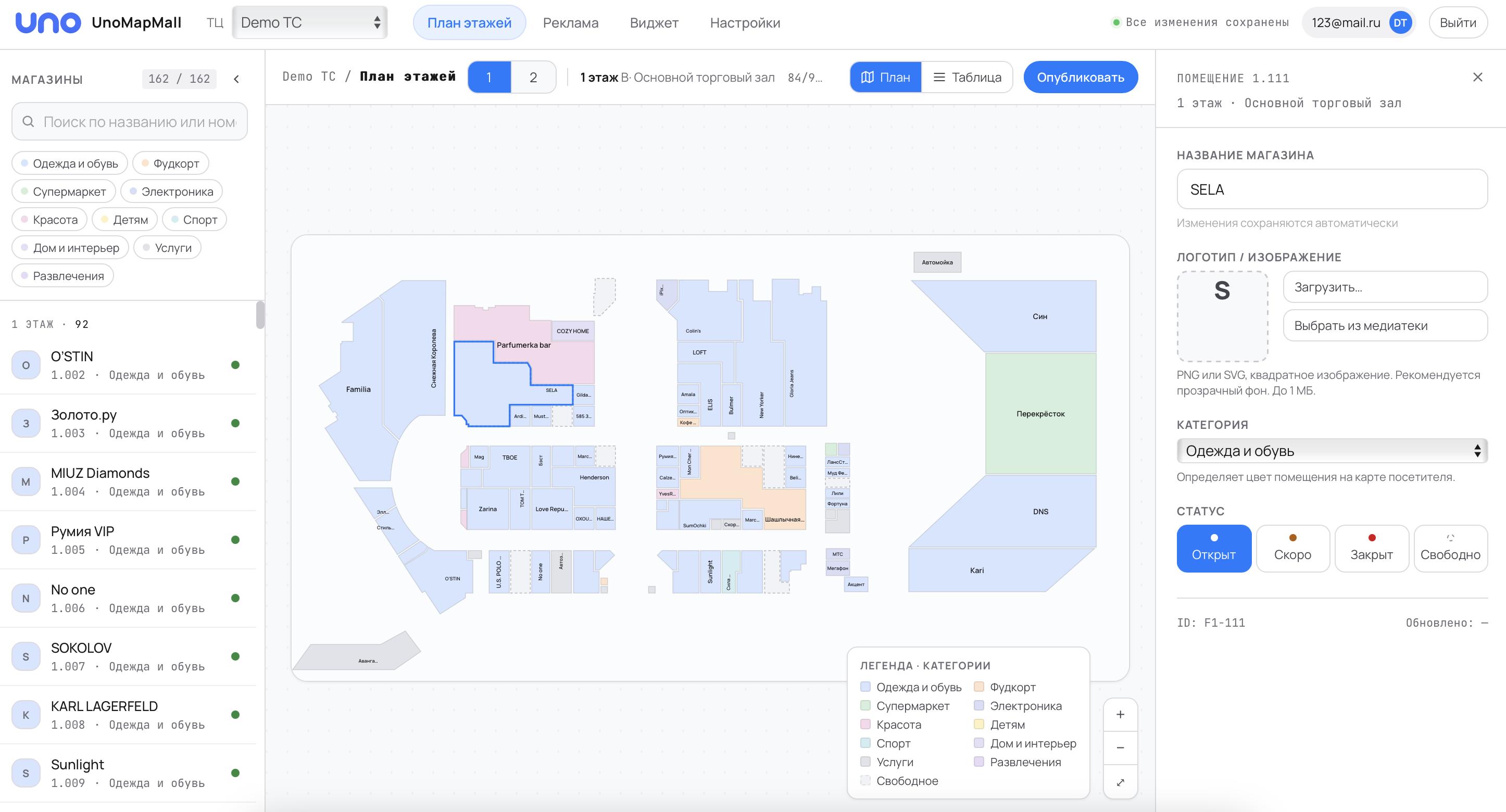Click the O avatar for O'STIN
This screenshot has height=812, width=1506.
26,365
